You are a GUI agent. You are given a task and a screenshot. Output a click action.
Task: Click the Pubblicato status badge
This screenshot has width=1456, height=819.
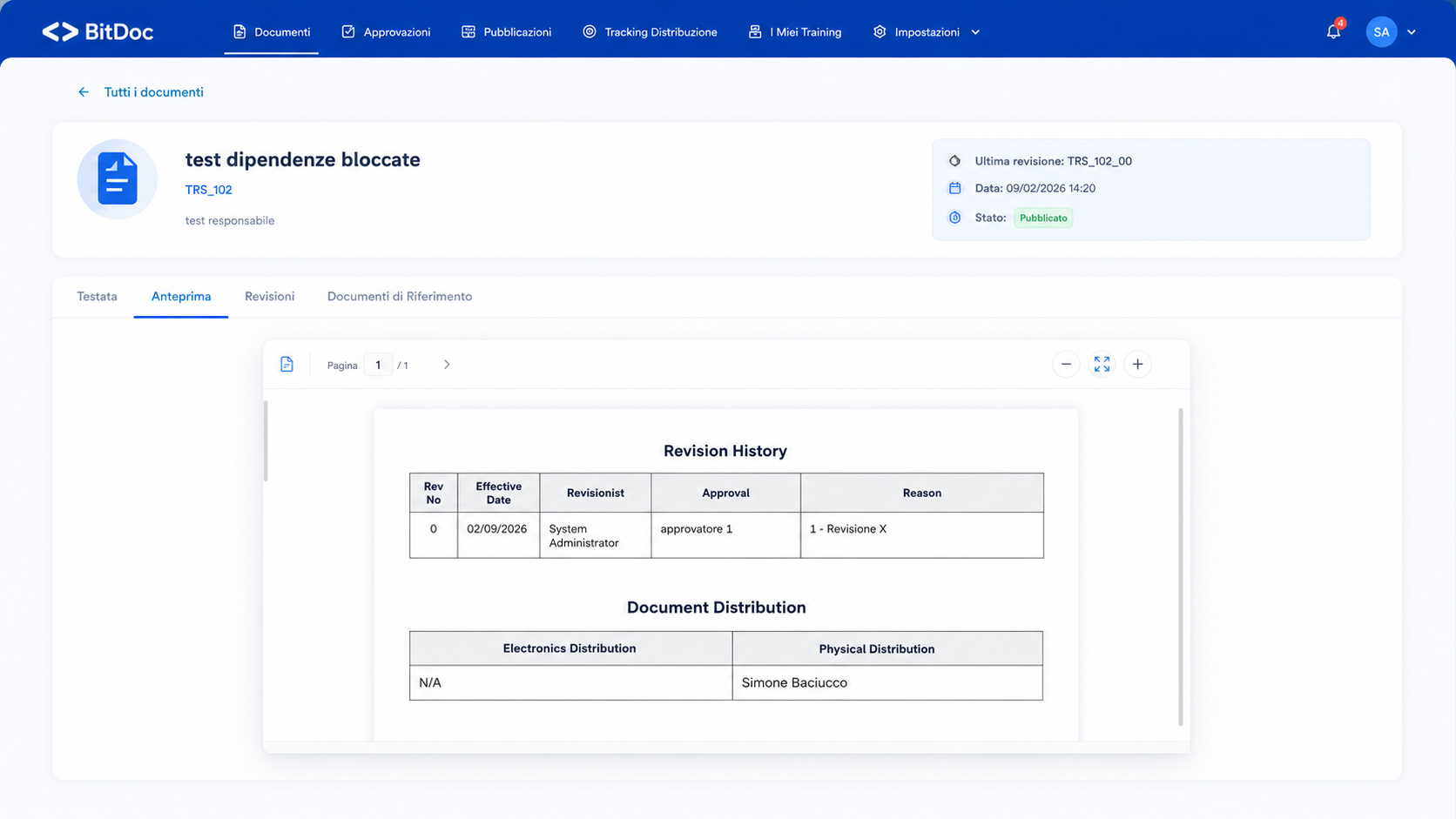(x=1043, y=218)
